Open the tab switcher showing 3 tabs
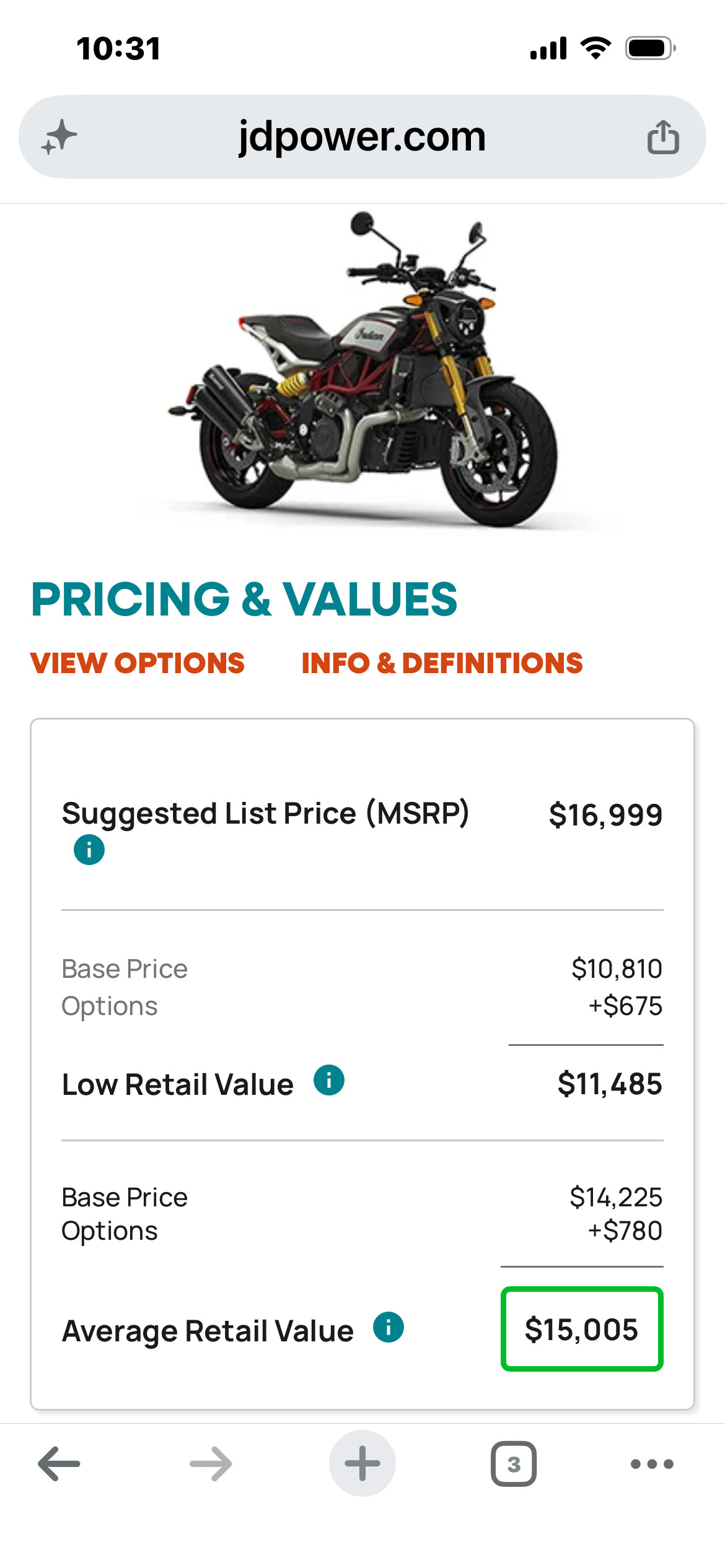Image resolution: width=725 pixels, height=1568 pixels. (x=514, y=1464)
